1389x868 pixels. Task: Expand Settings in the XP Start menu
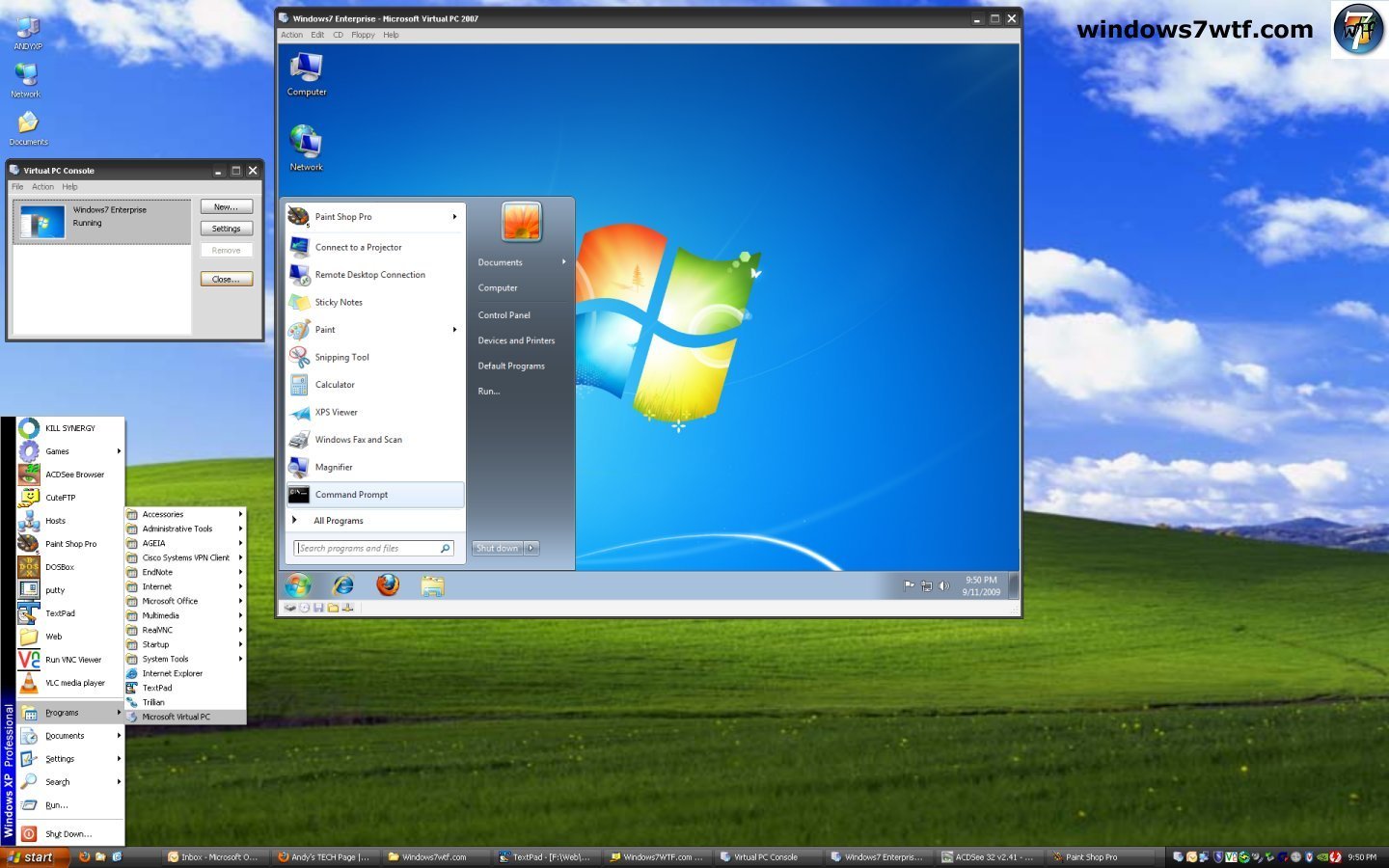[x=69, y=759]
